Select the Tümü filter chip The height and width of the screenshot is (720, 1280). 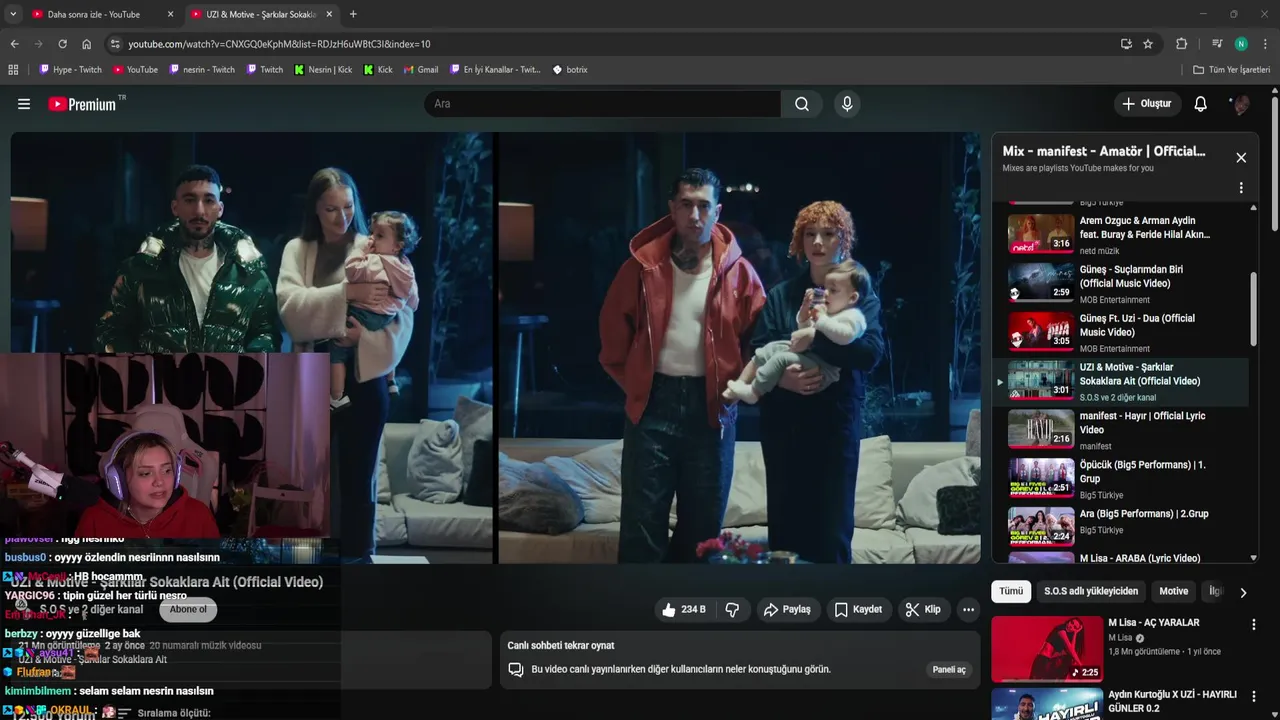(1011, 591)
